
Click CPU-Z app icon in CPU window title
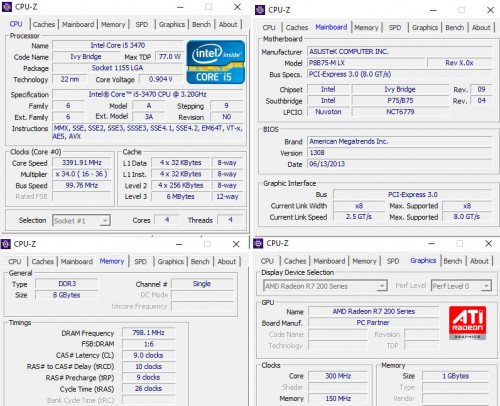[x=7, y=7]
